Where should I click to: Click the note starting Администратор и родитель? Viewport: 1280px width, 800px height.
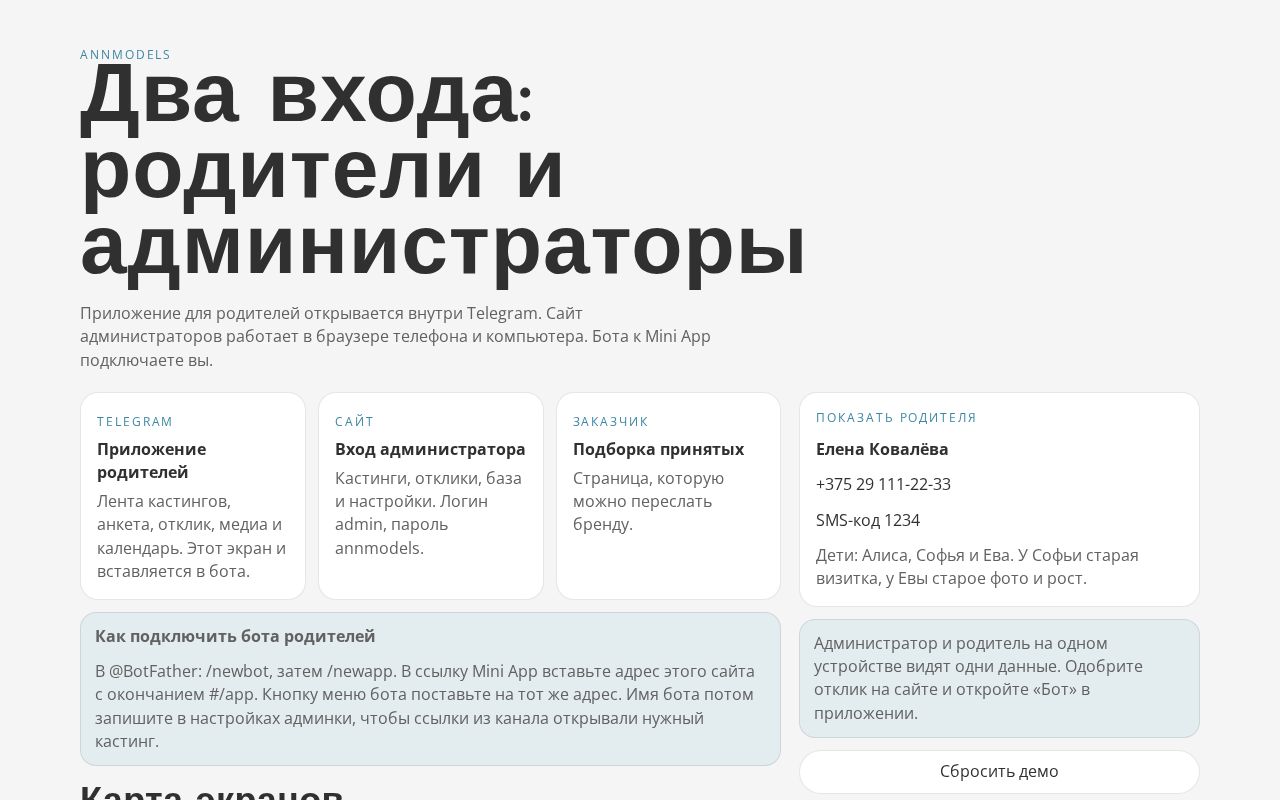coord(999,678)
